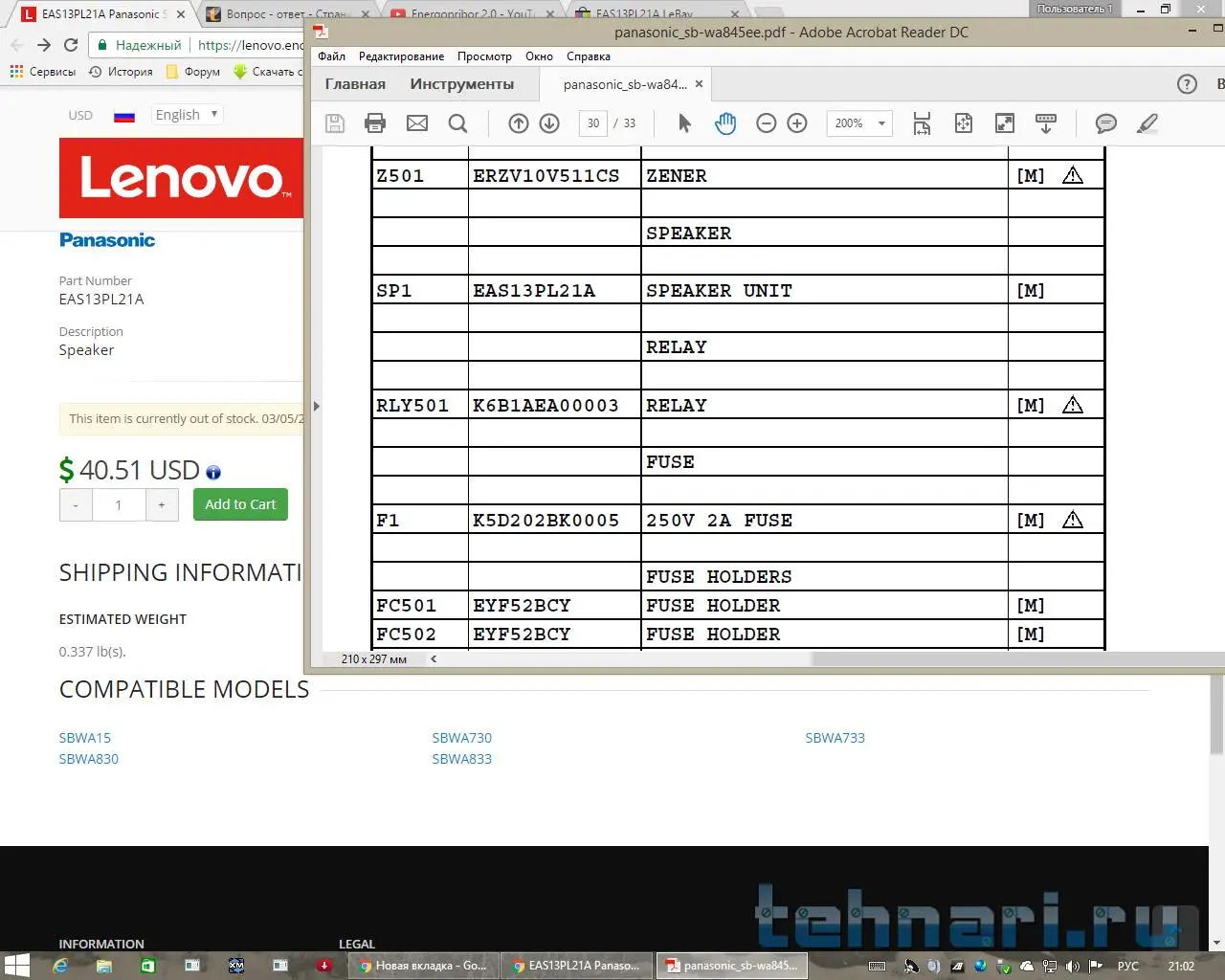The height and width of the screenshot is (980, 1225).
Task: Launch Internet Explorer from the taskbar
Action: point(60,966)
